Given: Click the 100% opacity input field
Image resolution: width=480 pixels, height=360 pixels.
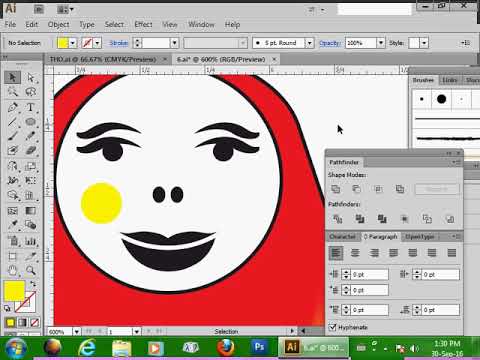Looking at the screenshot, I should (361, 43).
